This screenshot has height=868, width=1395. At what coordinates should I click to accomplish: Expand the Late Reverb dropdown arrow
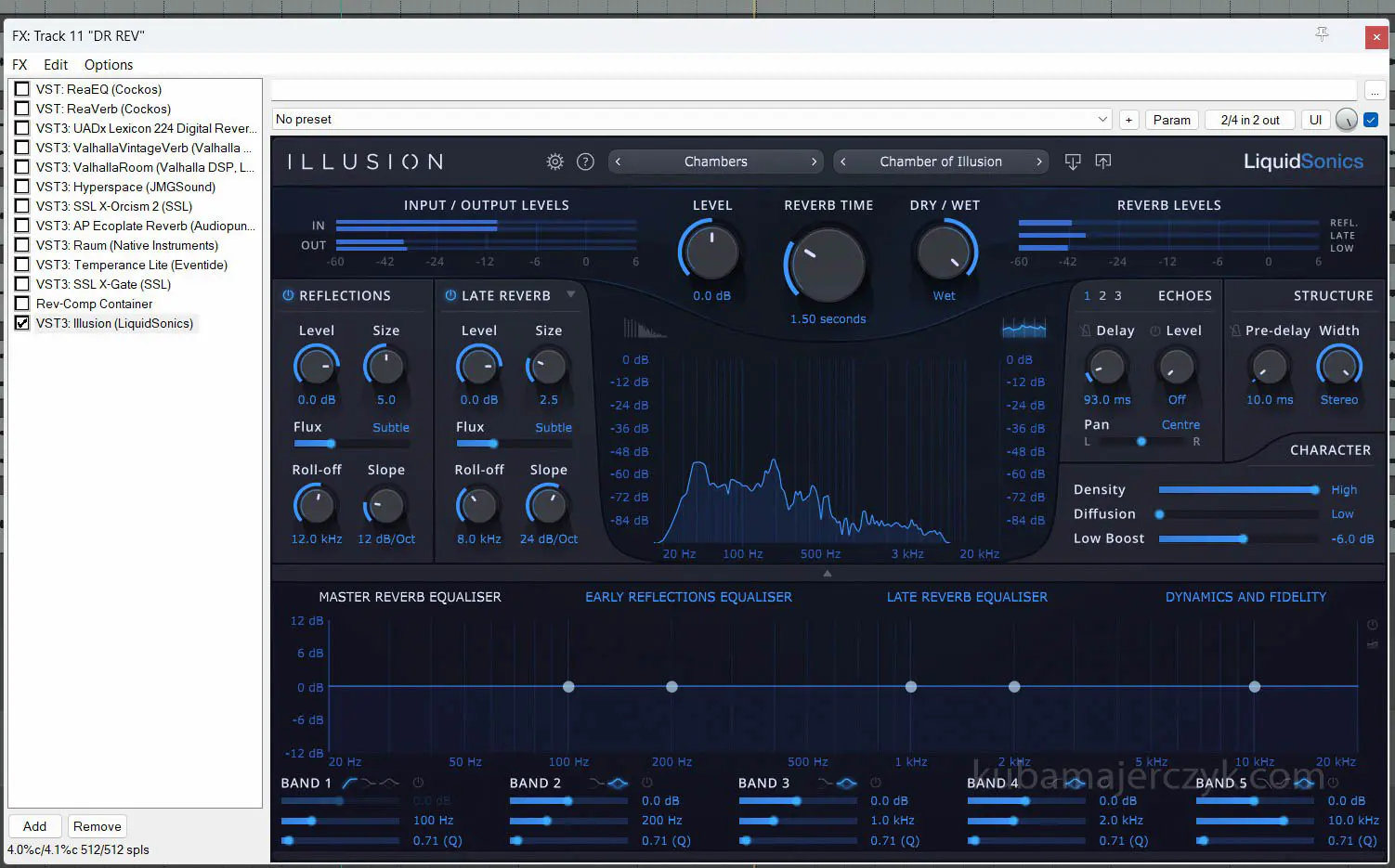click(x=571, y=294)
